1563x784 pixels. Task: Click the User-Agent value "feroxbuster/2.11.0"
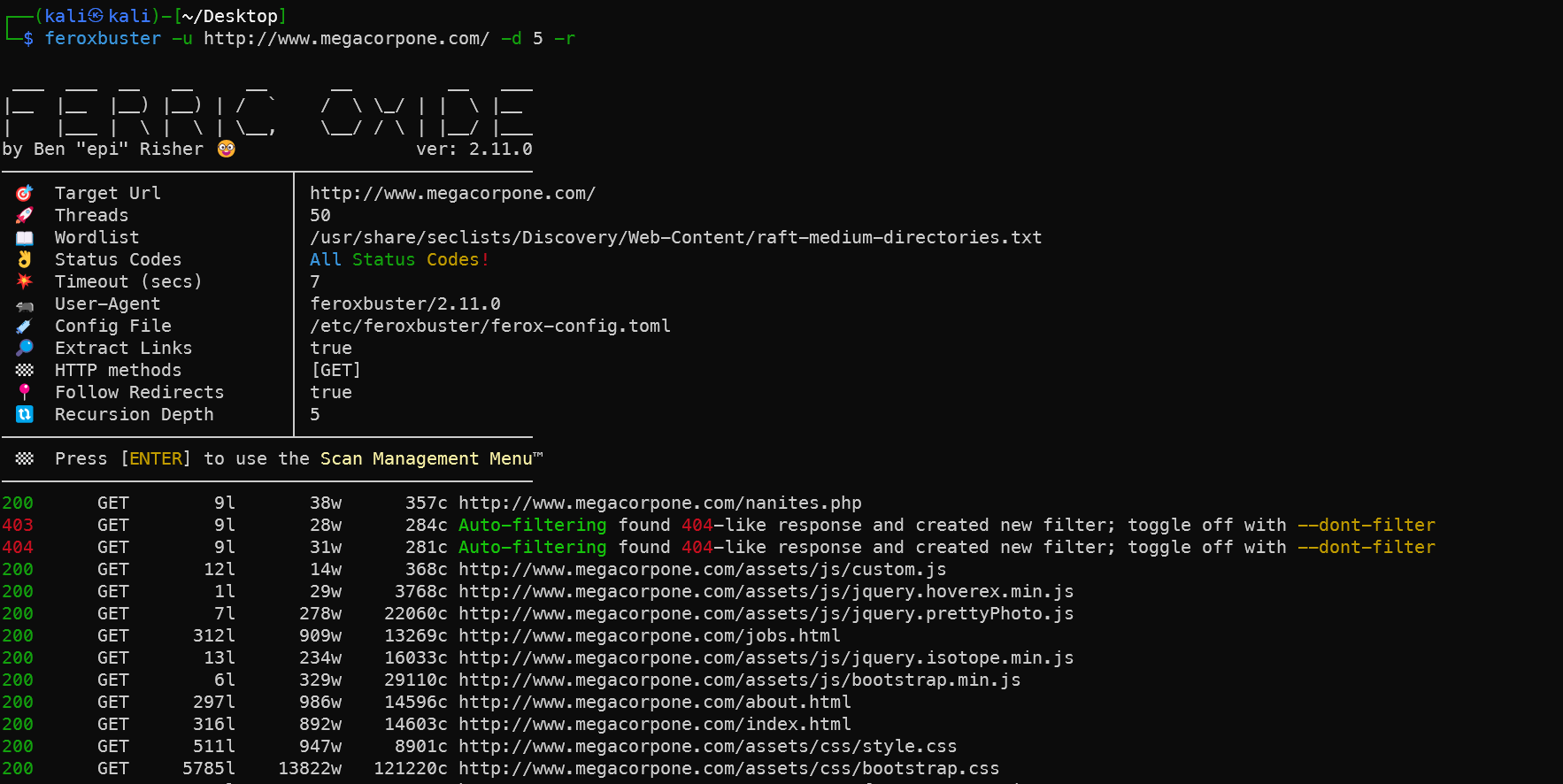click(405, 304)
